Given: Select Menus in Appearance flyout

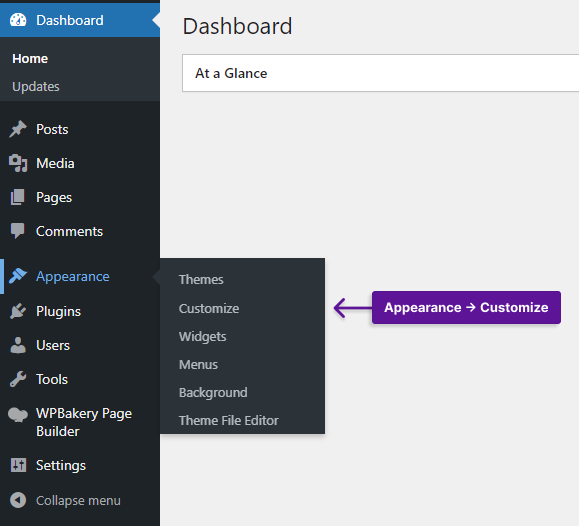Looking at the screenshot, I should coord(198,365).
